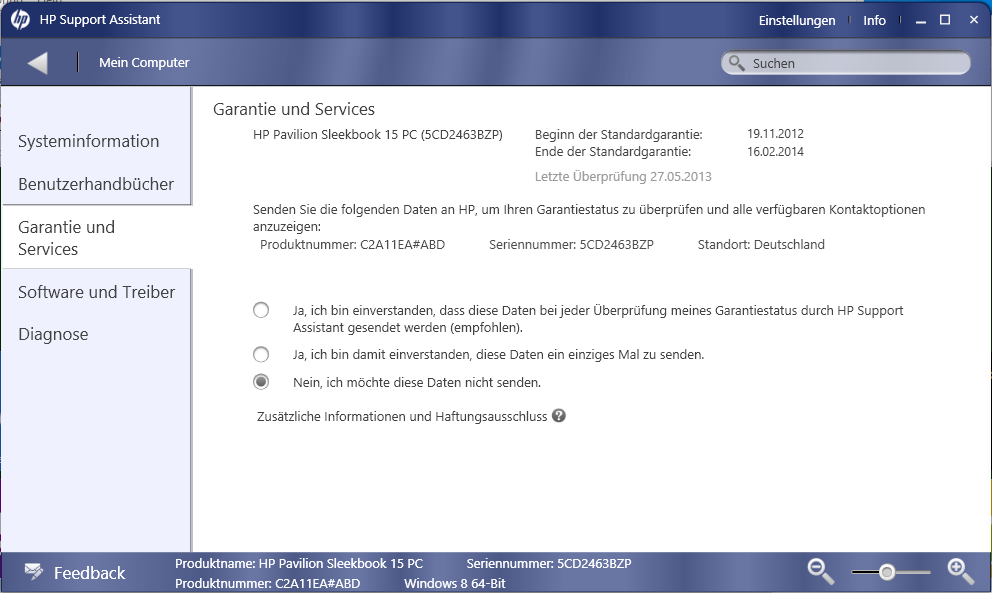Click warranty end date 16.02.2014
The width and height of the screenshot is (992, 593).
tap(775, 151)
